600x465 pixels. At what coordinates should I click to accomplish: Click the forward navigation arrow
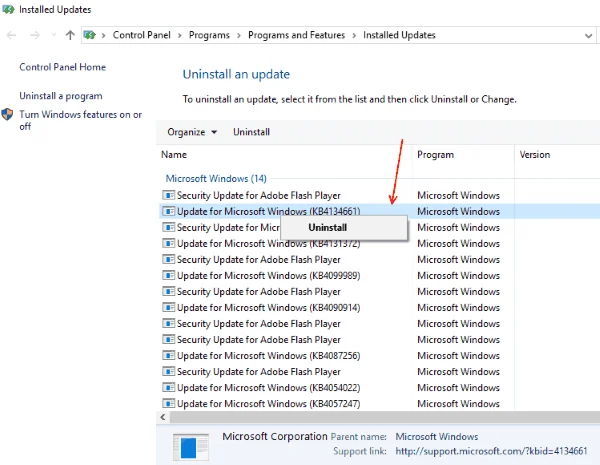coord(35,35)
